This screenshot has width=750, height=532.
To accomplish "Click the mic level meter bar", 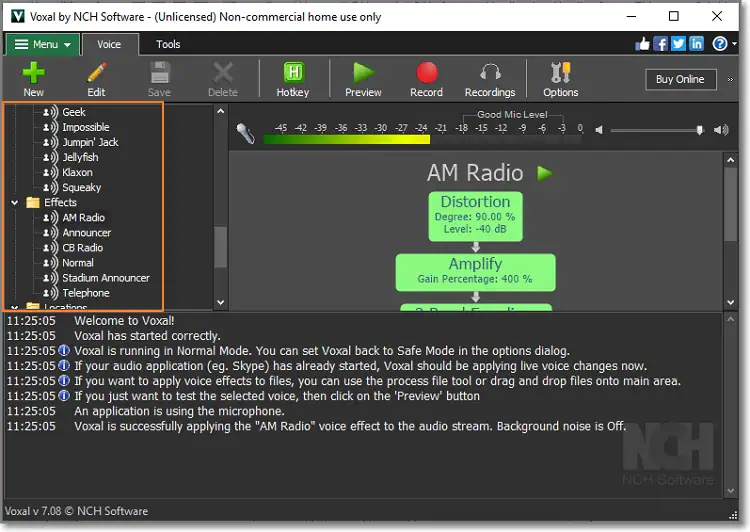I will coord(423,140).
